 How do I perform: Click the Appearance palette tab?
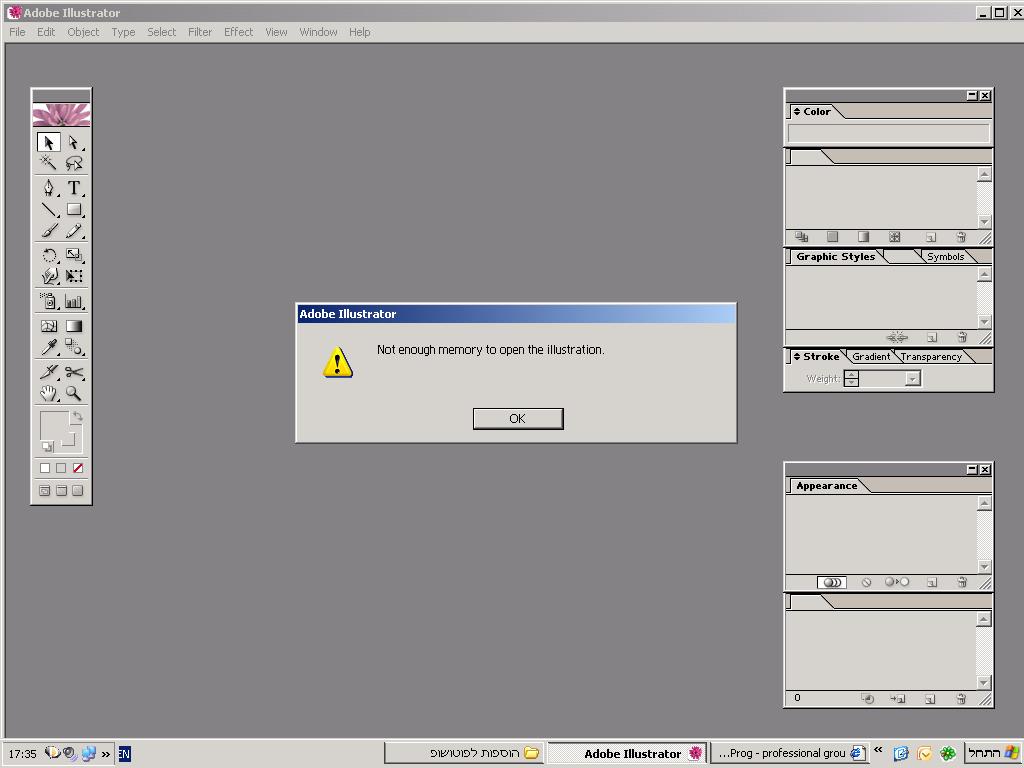826,486
